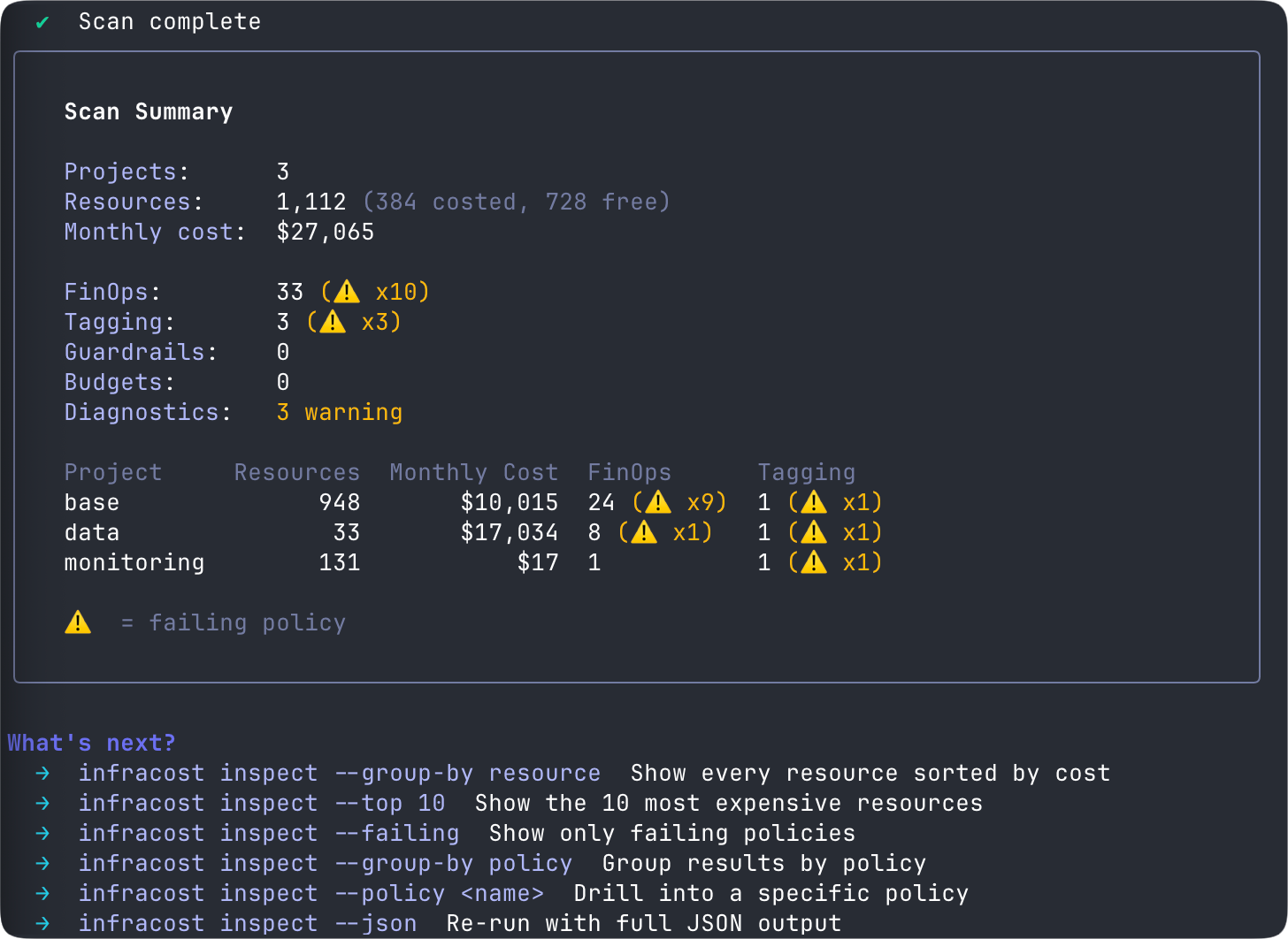Click the monitoring resources count '131'
1288x939 pixels.
click(340, 562)
